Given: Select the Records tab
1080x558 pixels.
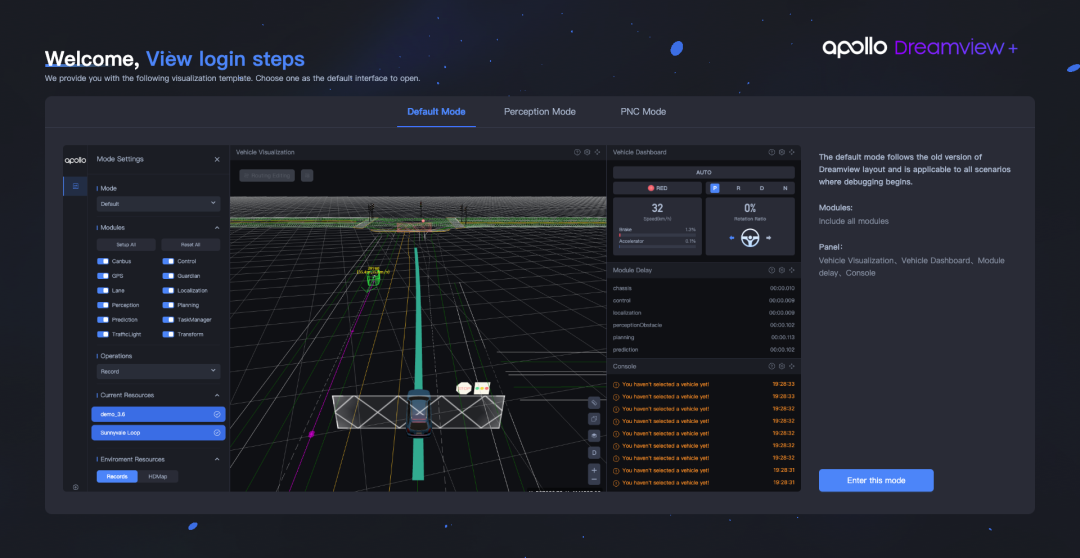Looking at the screenshot, I should point(117,476).
